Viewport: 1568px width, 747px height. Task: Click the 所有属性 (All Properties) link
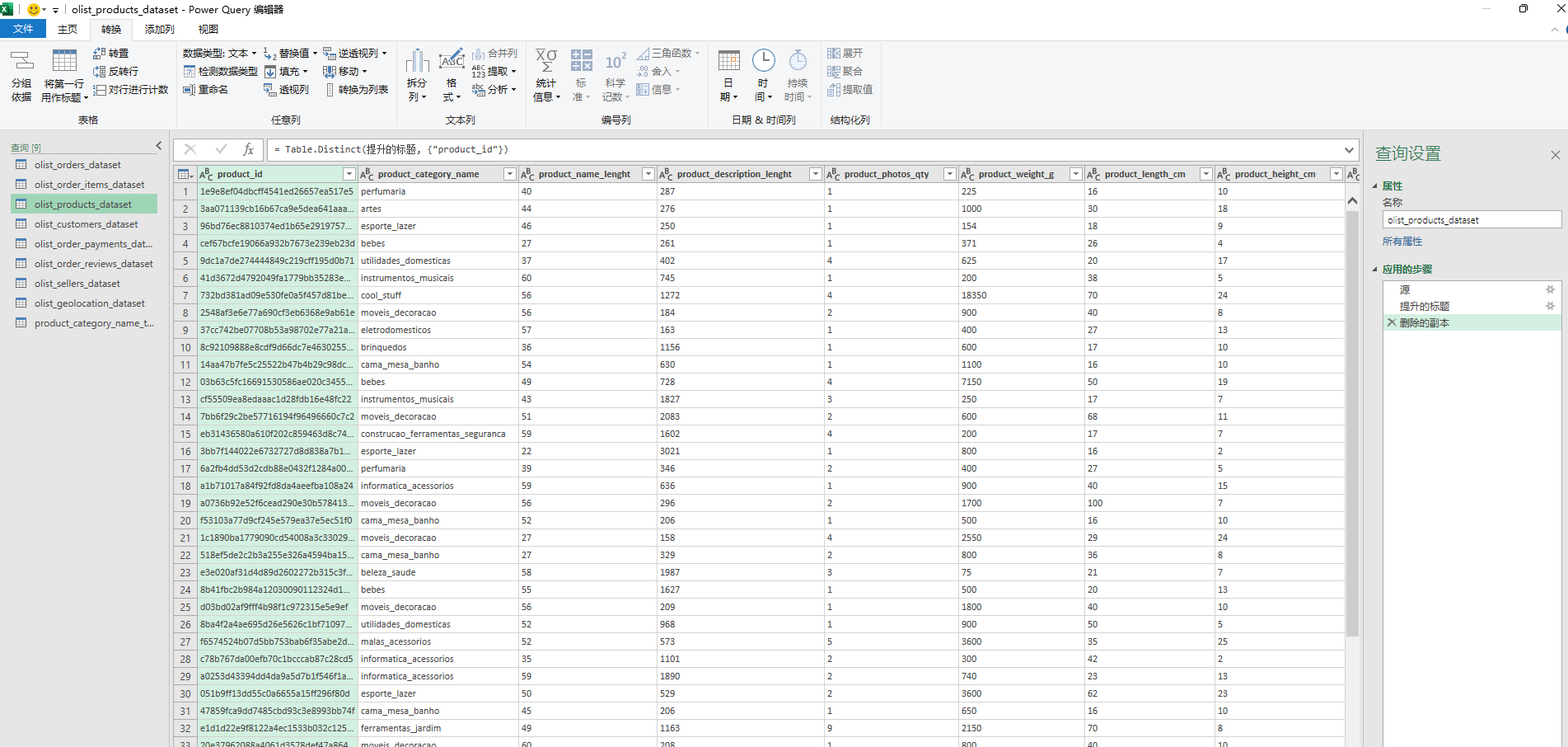[x=1402, y=242]
